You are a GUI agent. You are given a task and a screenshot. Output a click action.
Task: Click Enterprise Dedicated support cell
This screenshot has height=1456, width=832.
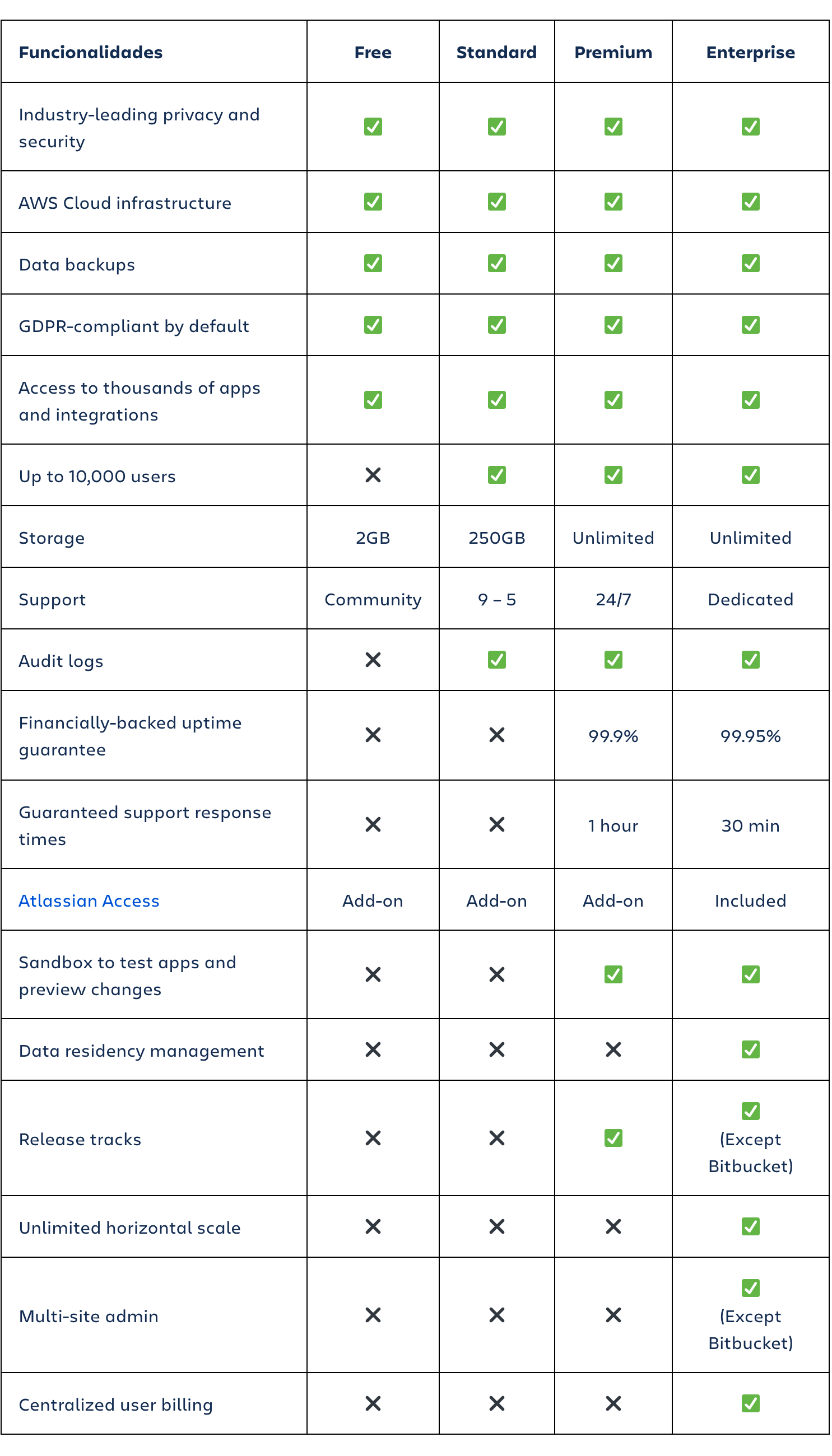coord(750,600)
